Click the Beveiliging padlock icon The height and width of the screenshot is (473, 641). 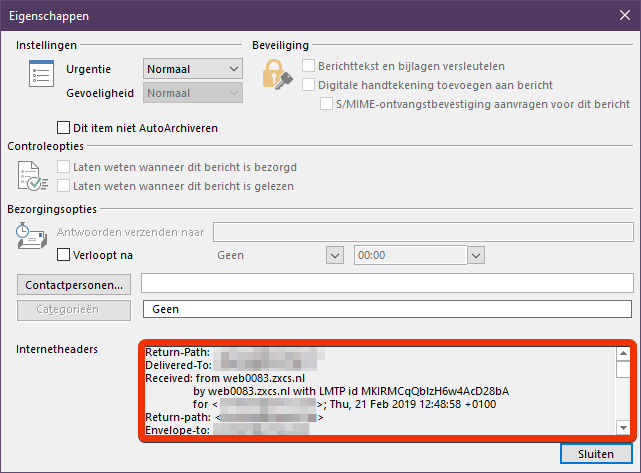[x=276, y=76]
